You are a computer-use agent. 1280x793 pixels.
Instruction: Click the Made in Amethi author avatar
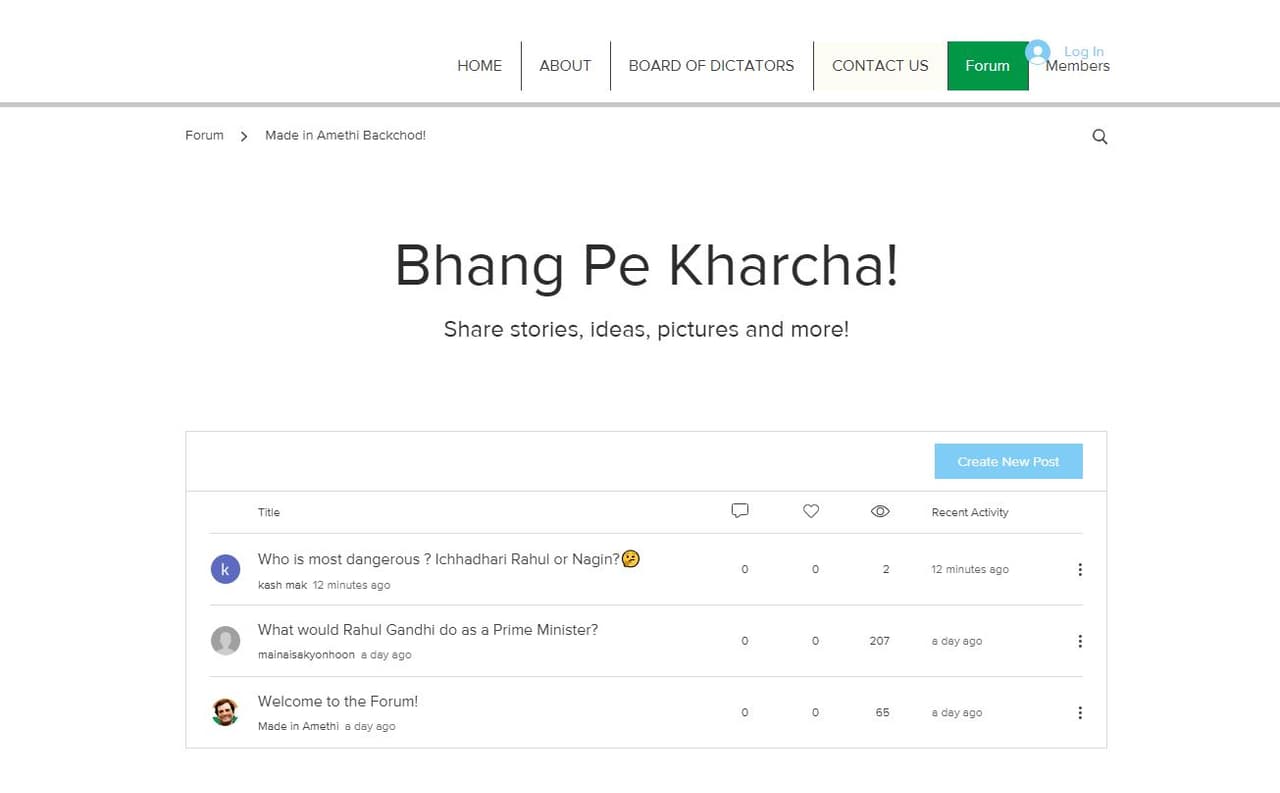pyautogui.click(x=225, y=712)
